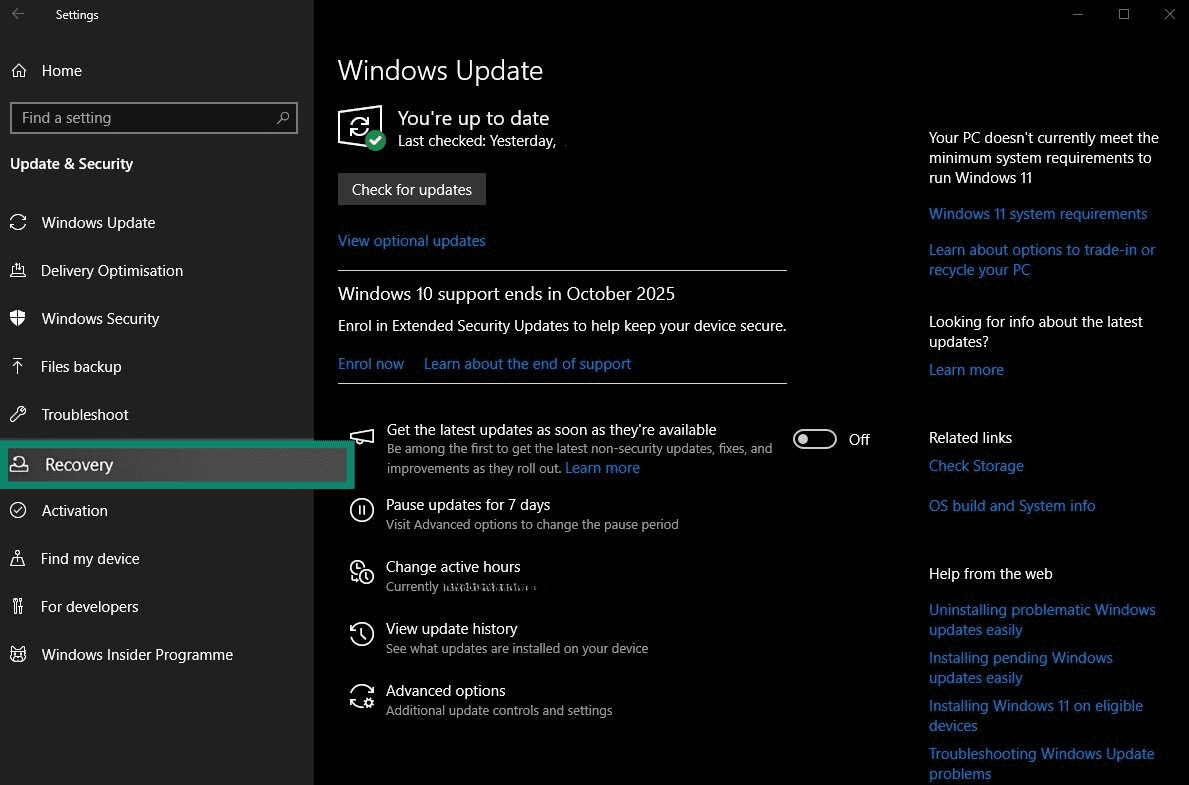The width and height of the screenshot is (1189, 785).
Task: Click the Change active hours clock icon
Action: (x=361, y=572)
